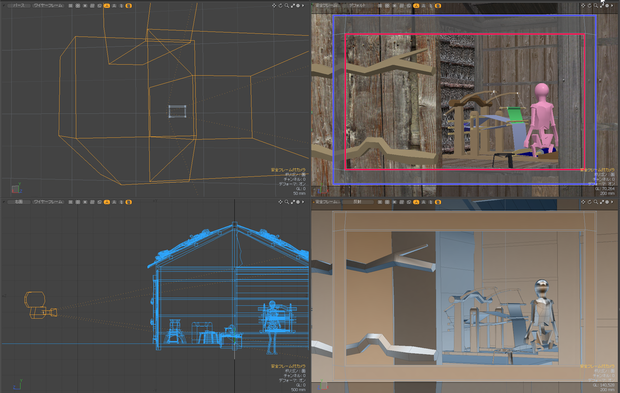Open the gear settings of the blue side wireframe viewport
The image size is (620, 393).
(298, 202)
